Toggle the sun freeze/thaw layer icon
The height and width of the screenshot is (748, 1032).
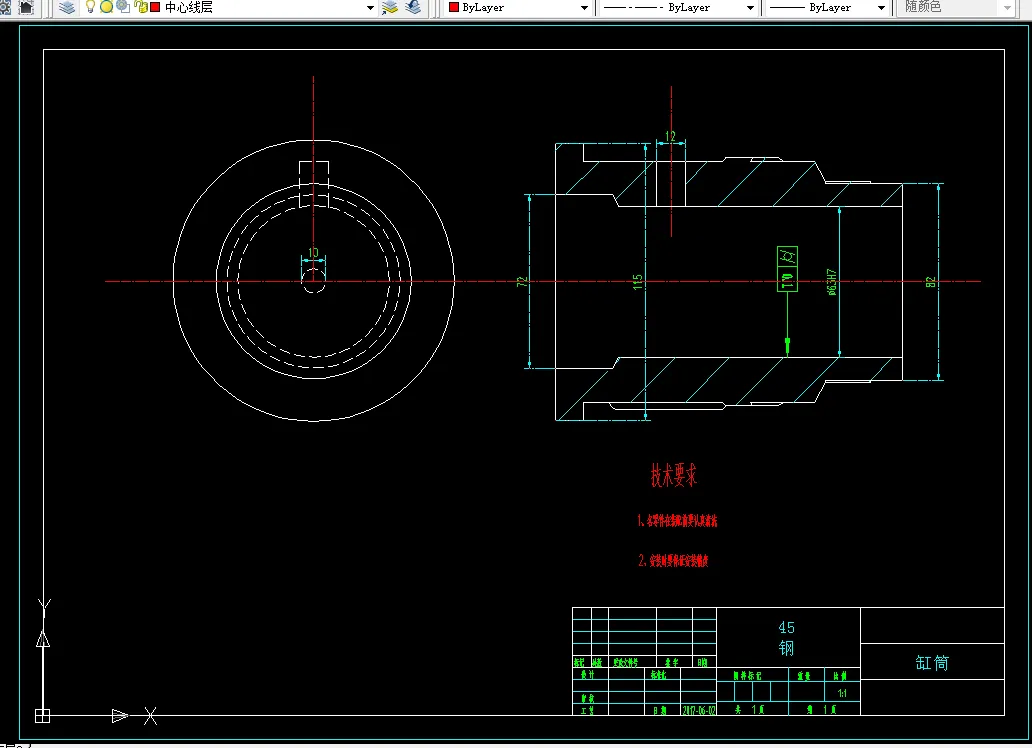pos(106,7)
